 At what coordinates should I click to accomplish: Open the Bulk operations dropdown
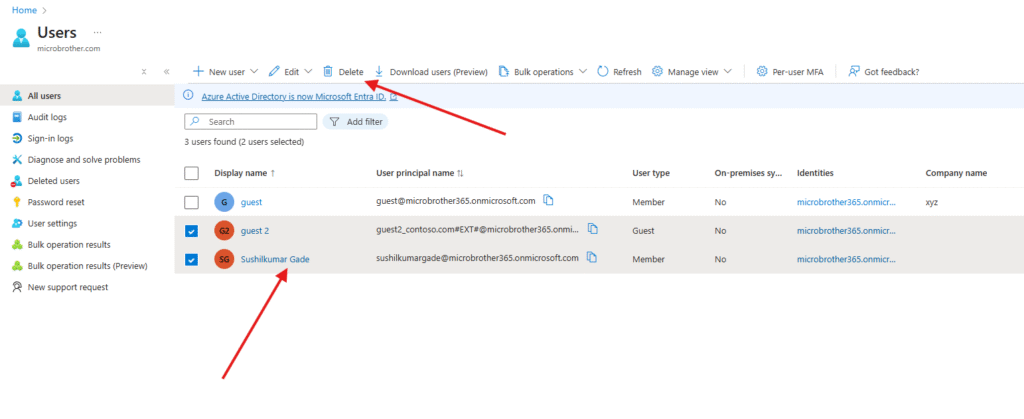(582, 72)
